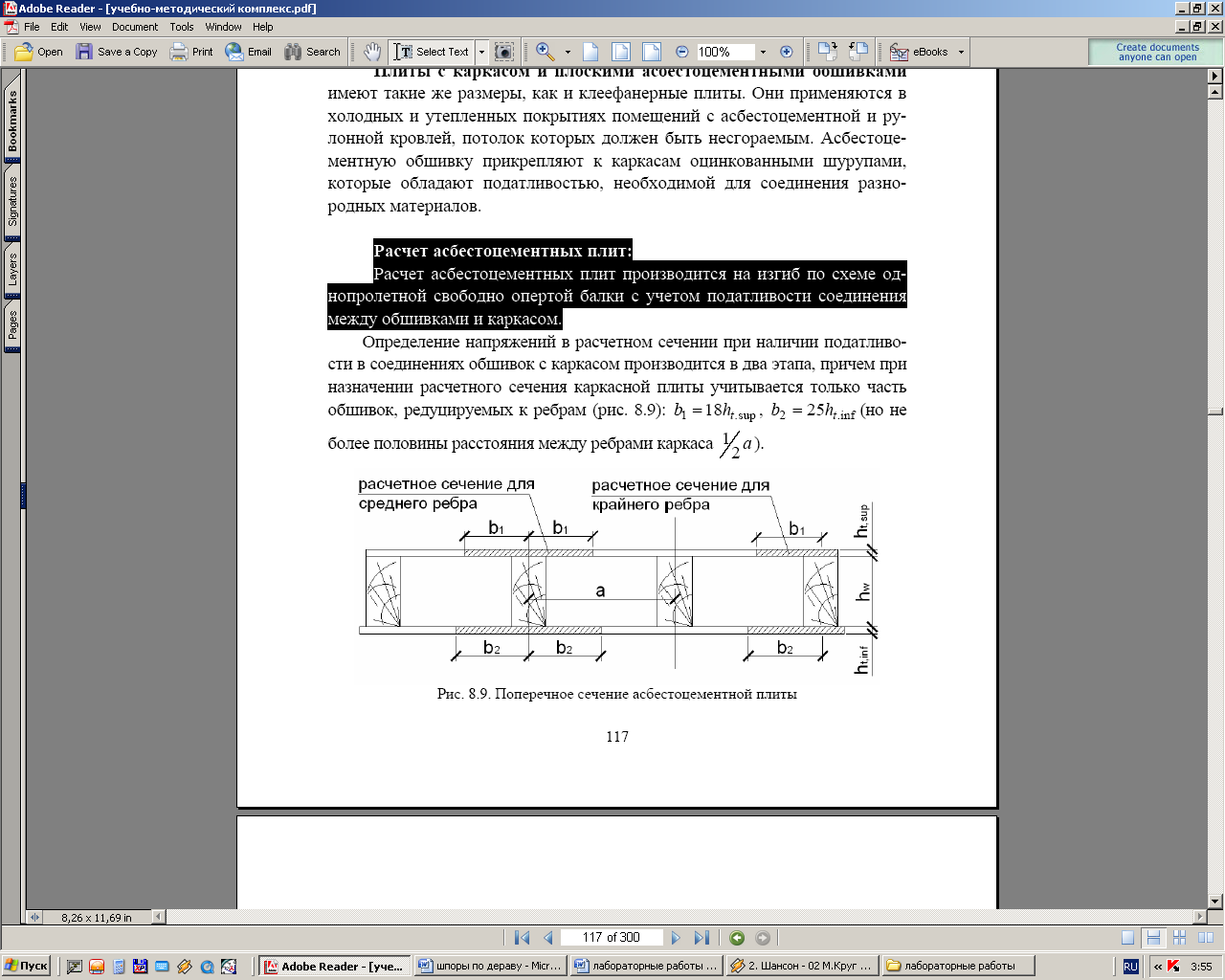
Task: Go to the previous view
Action: 737,938
